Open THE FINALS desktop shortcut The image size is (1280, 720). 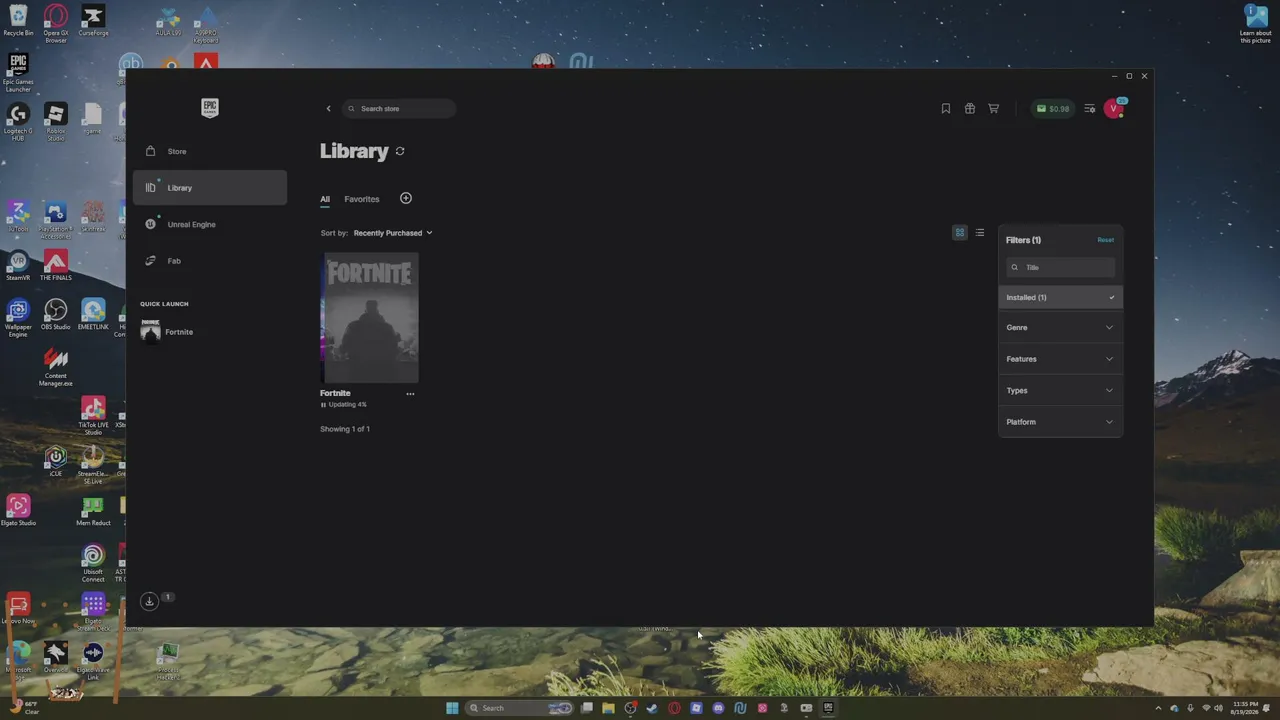56,265
